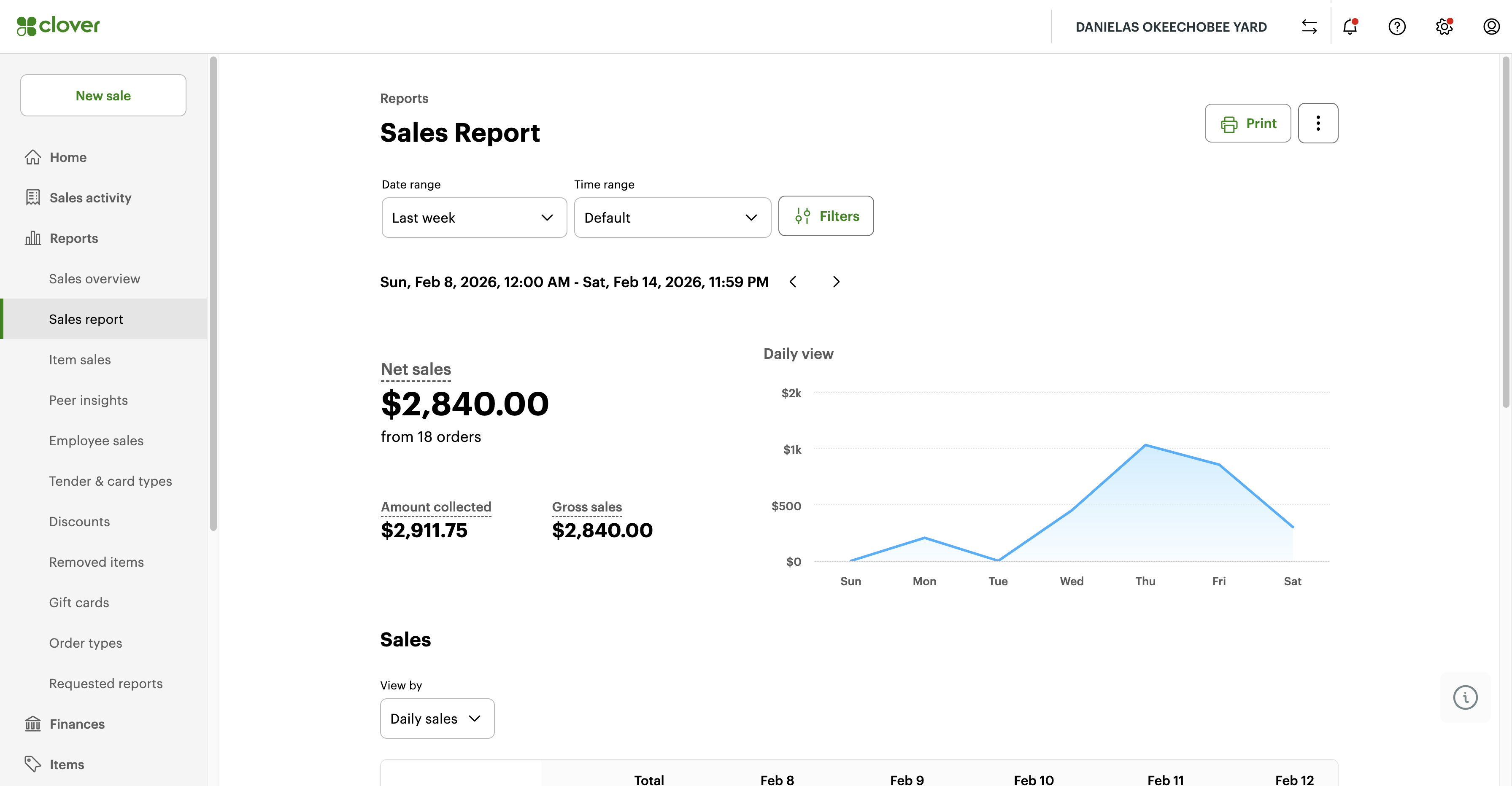Open the user account profile icon
This screenshot has height=786, width=1512.
pos(1491,27)
